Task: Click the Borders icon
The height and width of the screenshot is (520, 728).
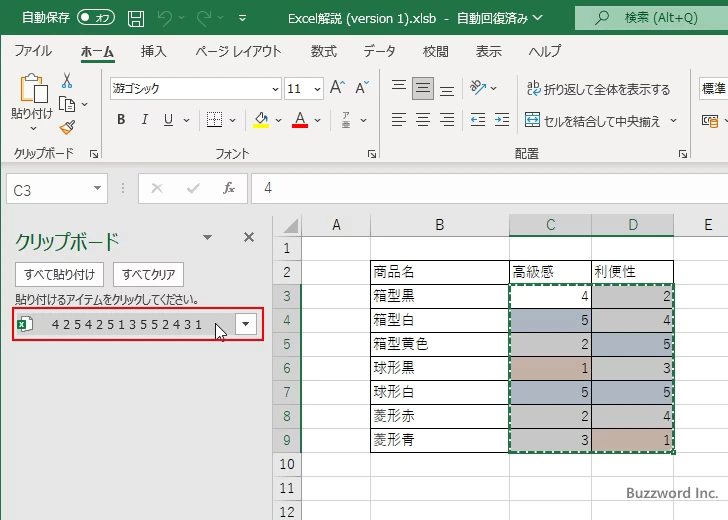Action: click(x=214, y=120)
